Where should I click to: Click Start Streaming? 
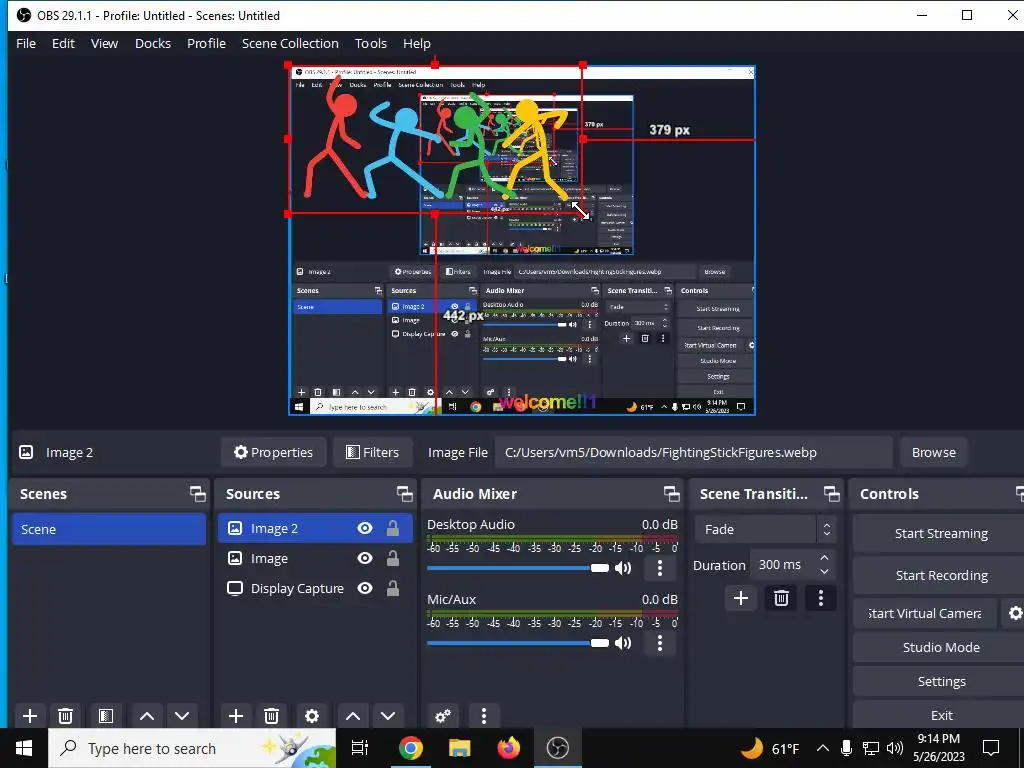(940, 534)
